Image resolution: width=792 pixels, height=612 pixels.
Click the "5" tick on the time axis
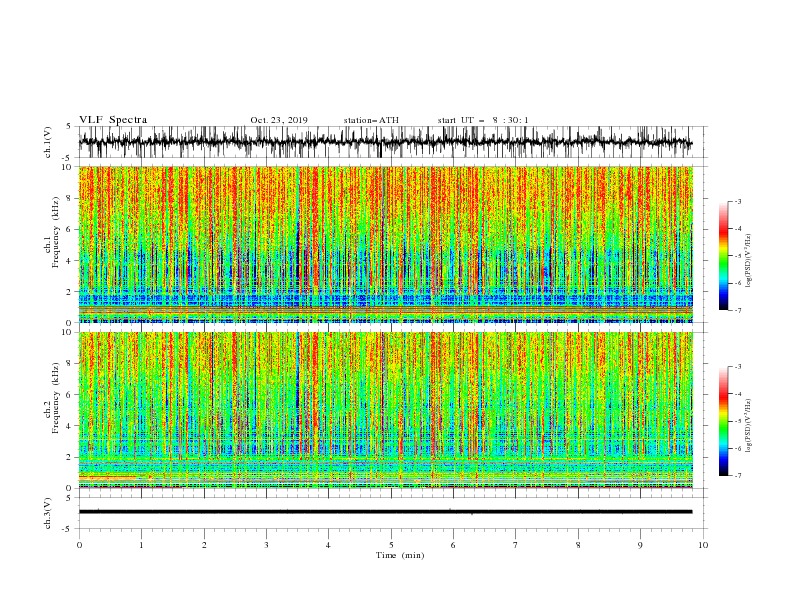391,545
